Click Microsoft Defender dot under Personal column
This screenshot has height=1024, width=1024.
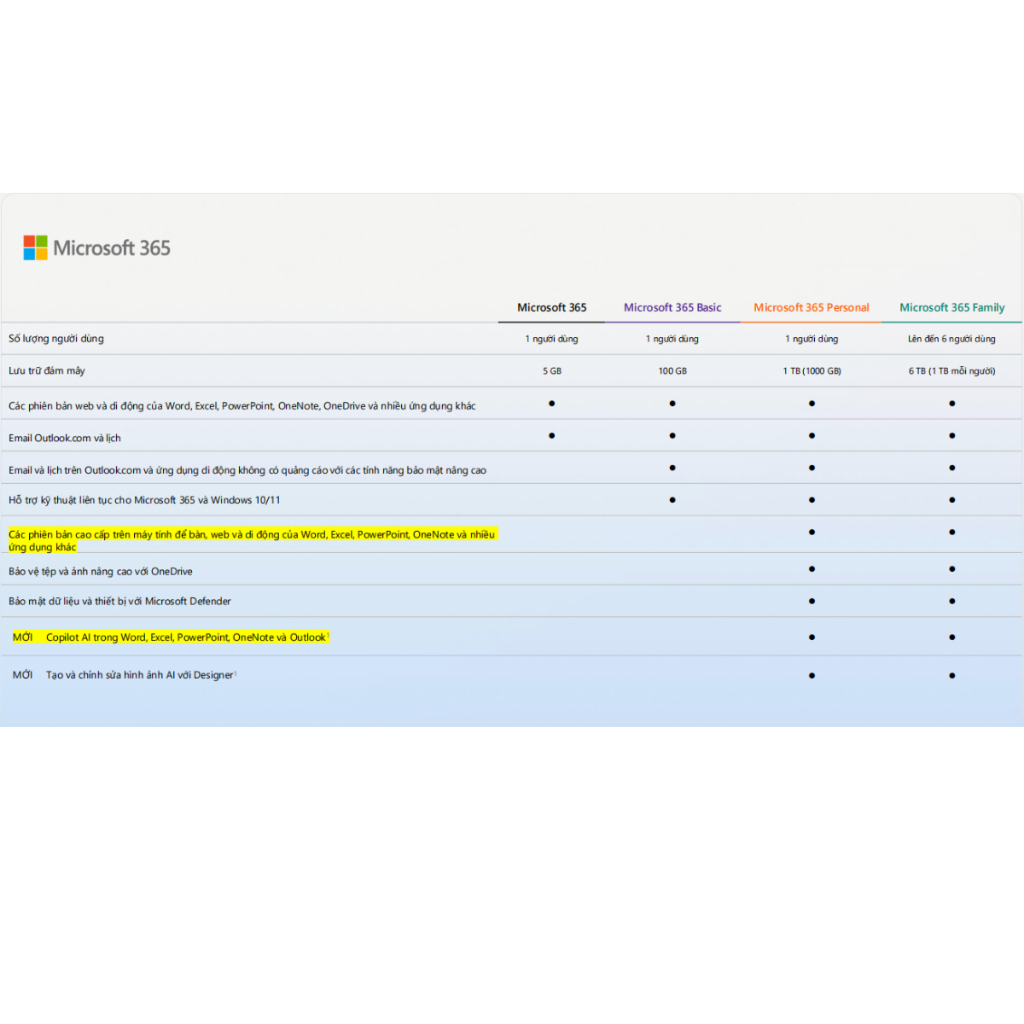pyautogui.click(x=811, y=601)
